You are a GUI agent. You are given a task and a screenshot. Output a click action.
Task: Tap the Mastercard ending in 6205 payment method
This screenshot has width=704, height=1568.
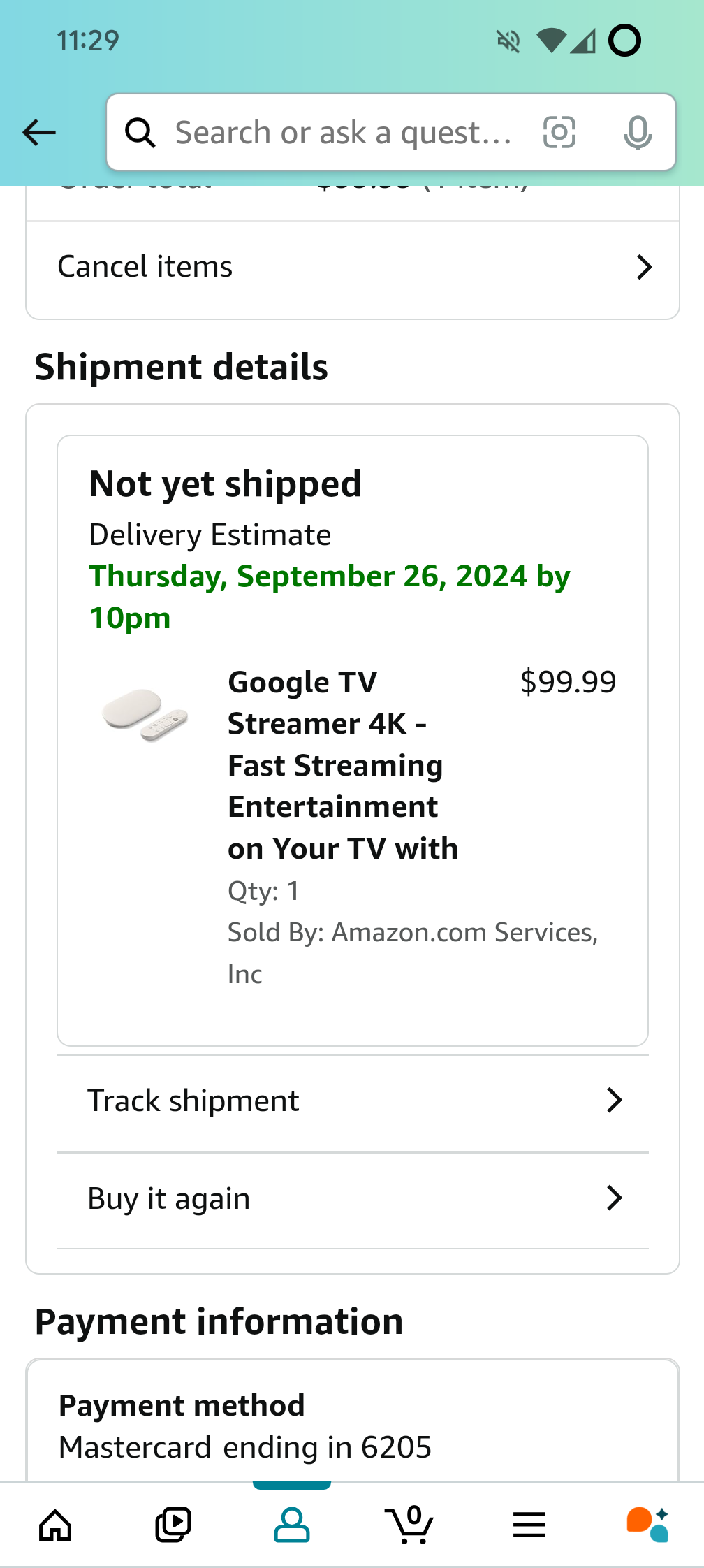click(245, 1446)
